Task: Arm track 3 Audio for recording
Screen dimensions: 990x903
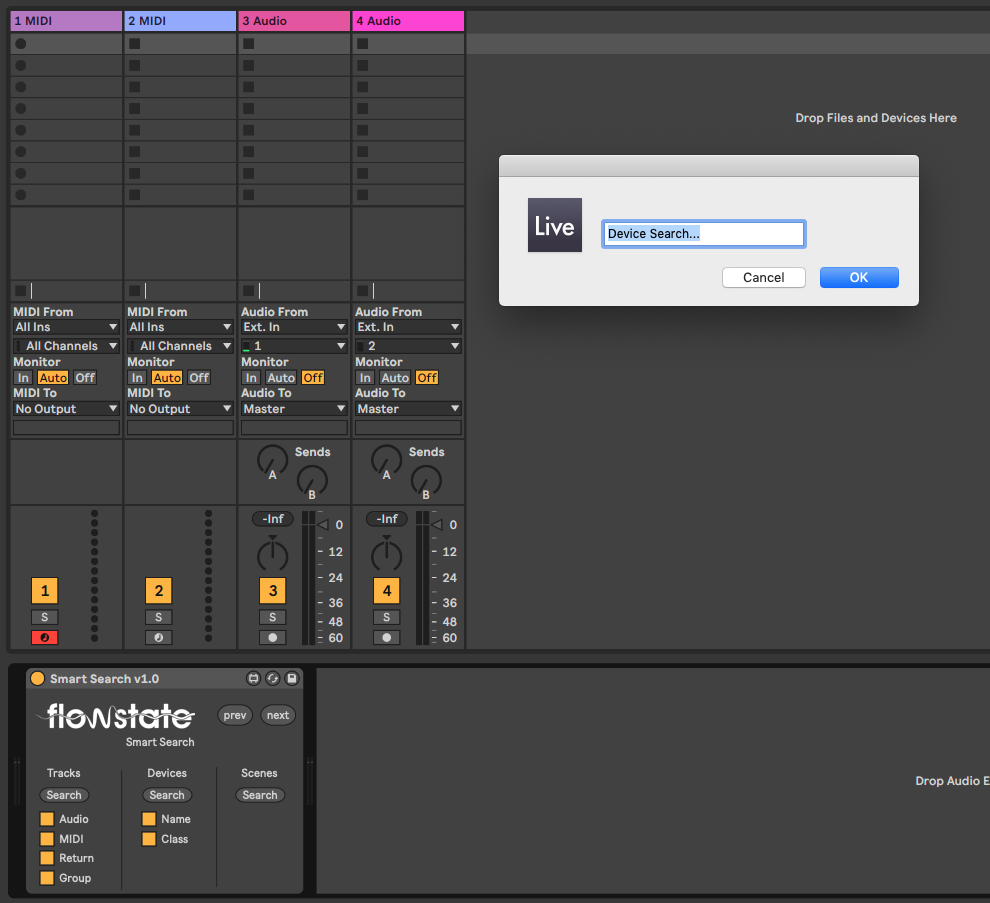Action: [272, 638]
